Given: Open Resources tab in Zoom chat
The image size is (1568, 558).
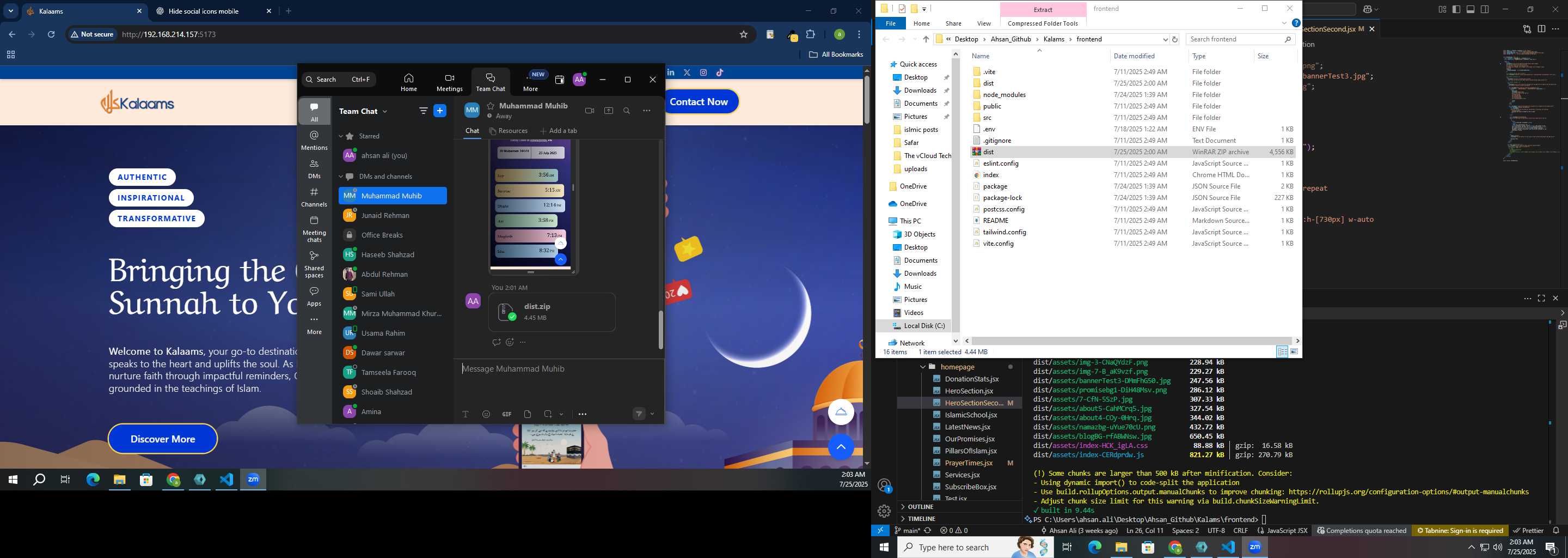Looking at the screenshot, I should (x=509, y=131).
